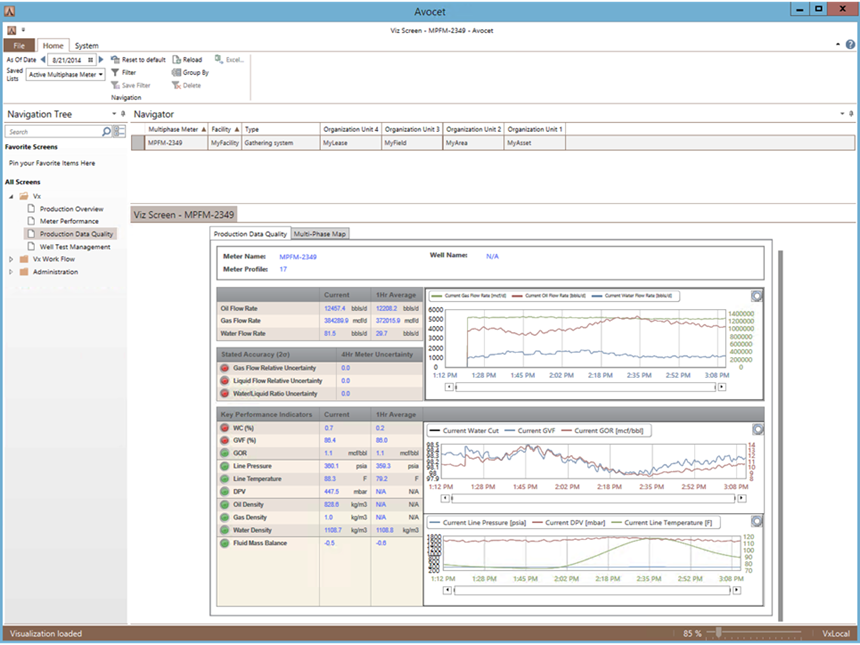The height and width of the screenshot is (645, 860).
Task: Open settings gear on flow rate chart
Action: 757,296
